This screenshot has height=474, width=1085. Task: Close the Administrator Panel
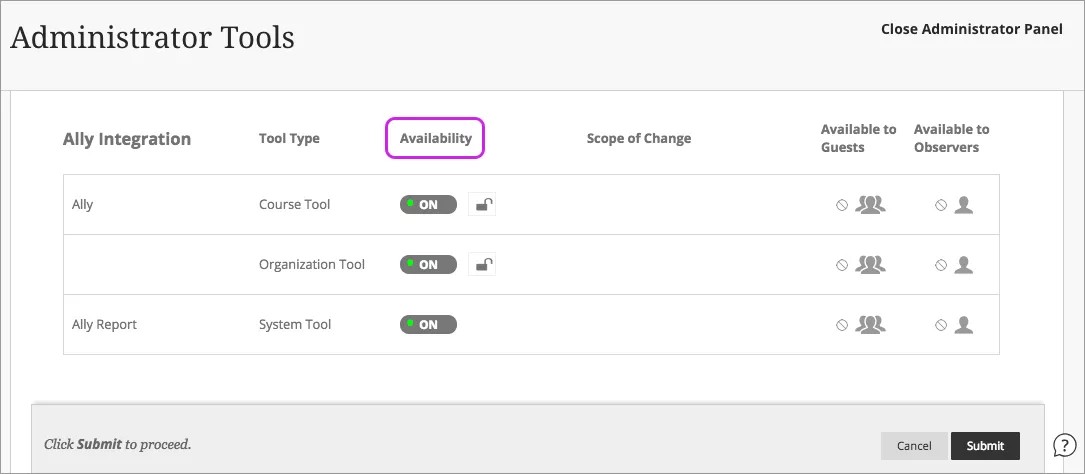(971, 29)
